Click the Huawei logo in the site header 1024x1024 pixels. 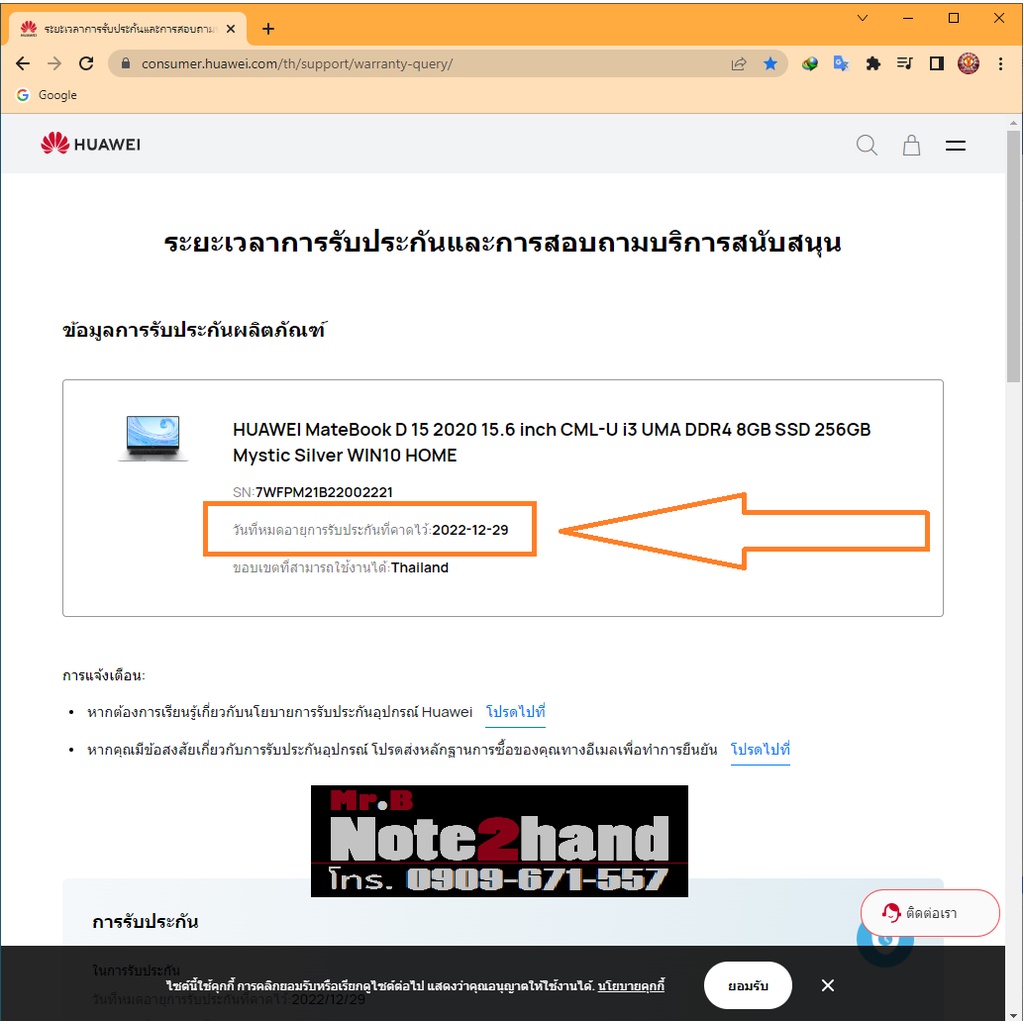[x=91, y=144]
